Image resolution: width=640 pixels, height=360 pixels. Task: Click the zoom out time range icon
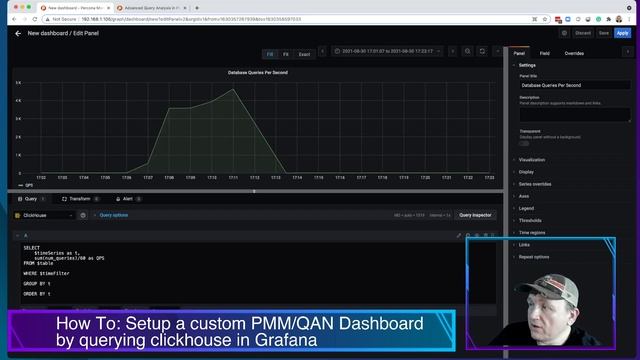click(467, 51)
